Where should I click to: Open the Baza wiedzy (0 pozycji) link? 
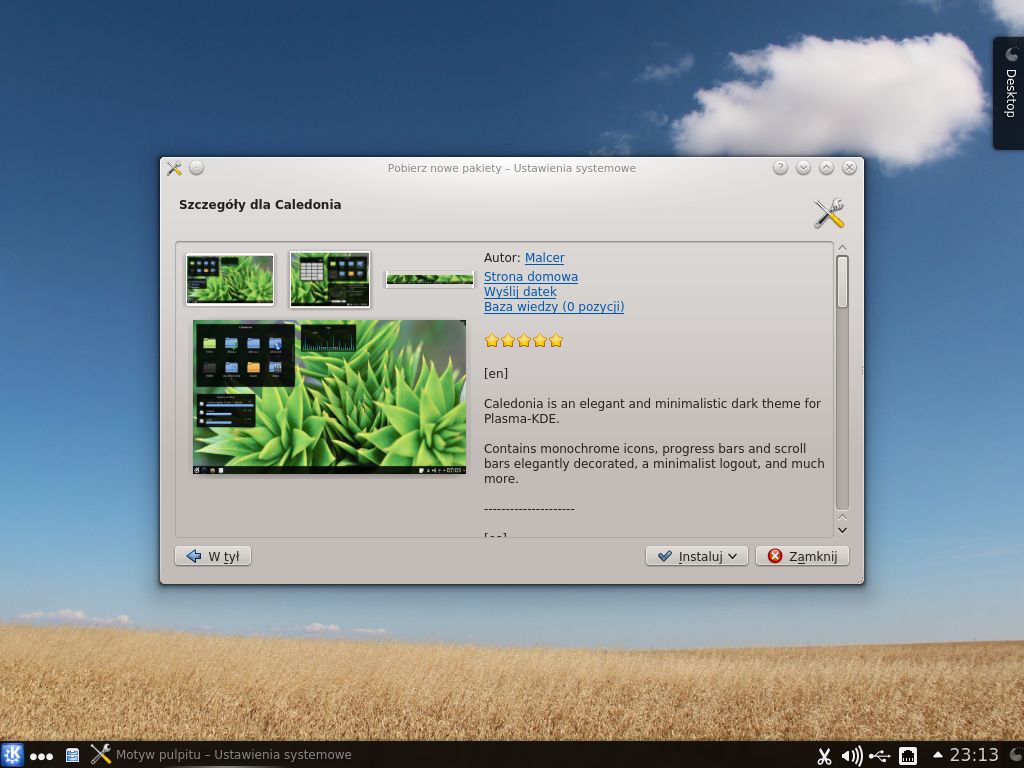(x=554, y=306)
